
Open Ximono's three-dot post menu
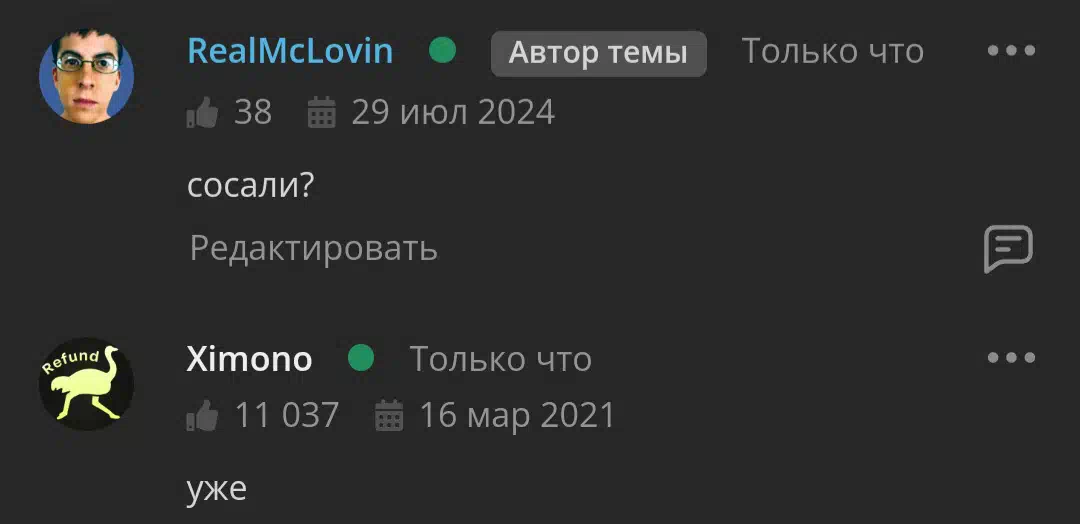(x=1011, y=357)
